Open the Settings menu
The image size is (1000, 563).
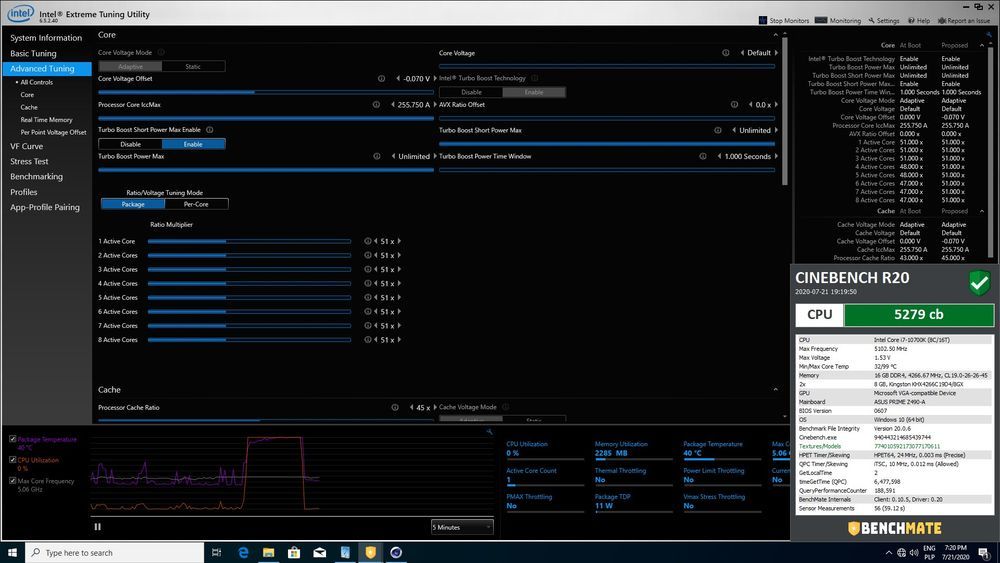[883, 20]
